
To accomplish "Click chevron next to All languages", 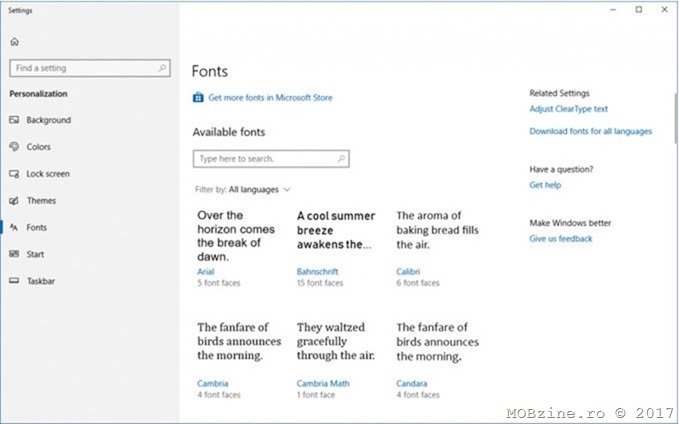I will (287, 189).
